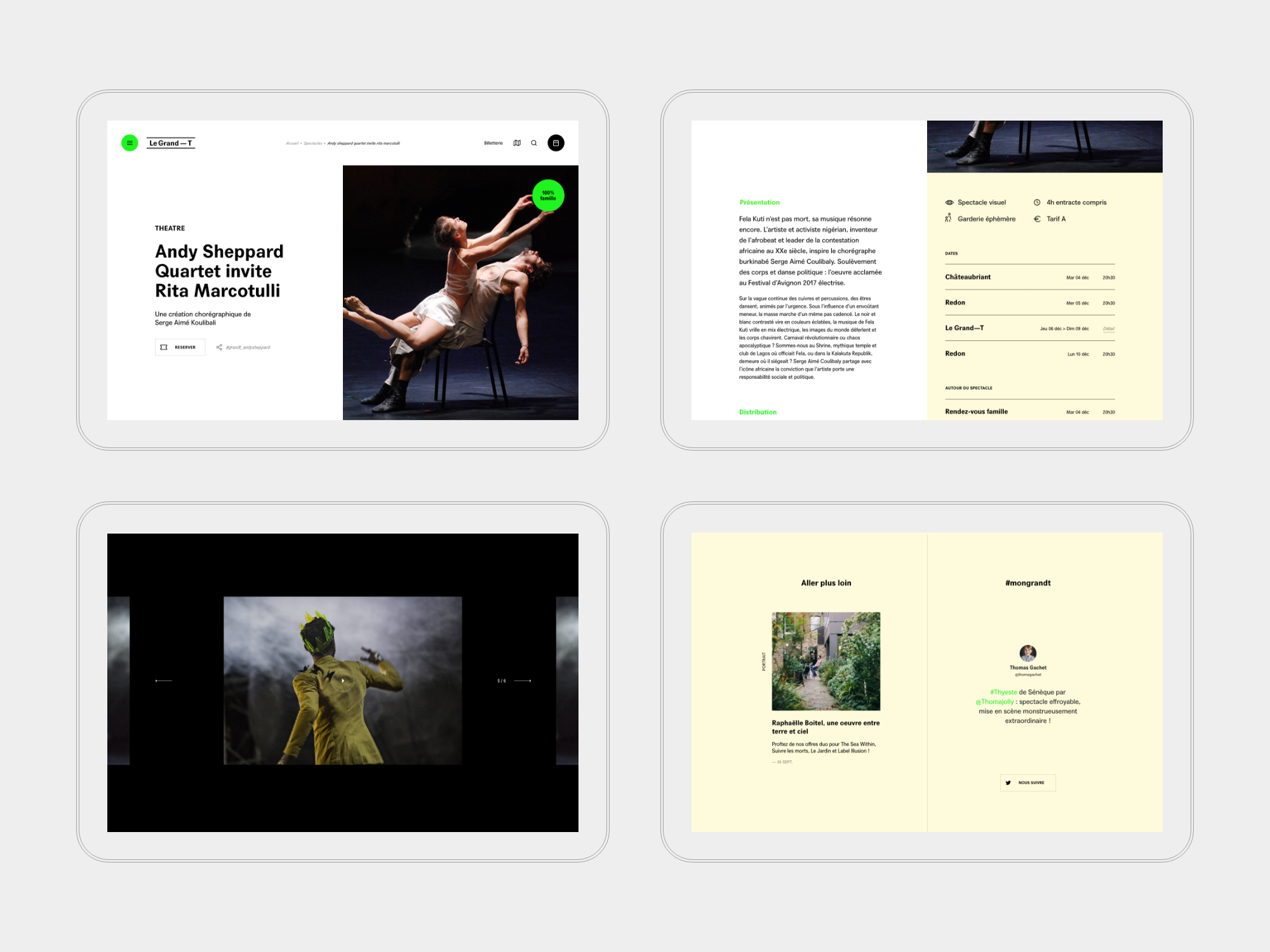This screenshot has width=1270, height=952.
Task: Open the green hamburger menu button
Action: pyautogui.click(x=130, y=143)
